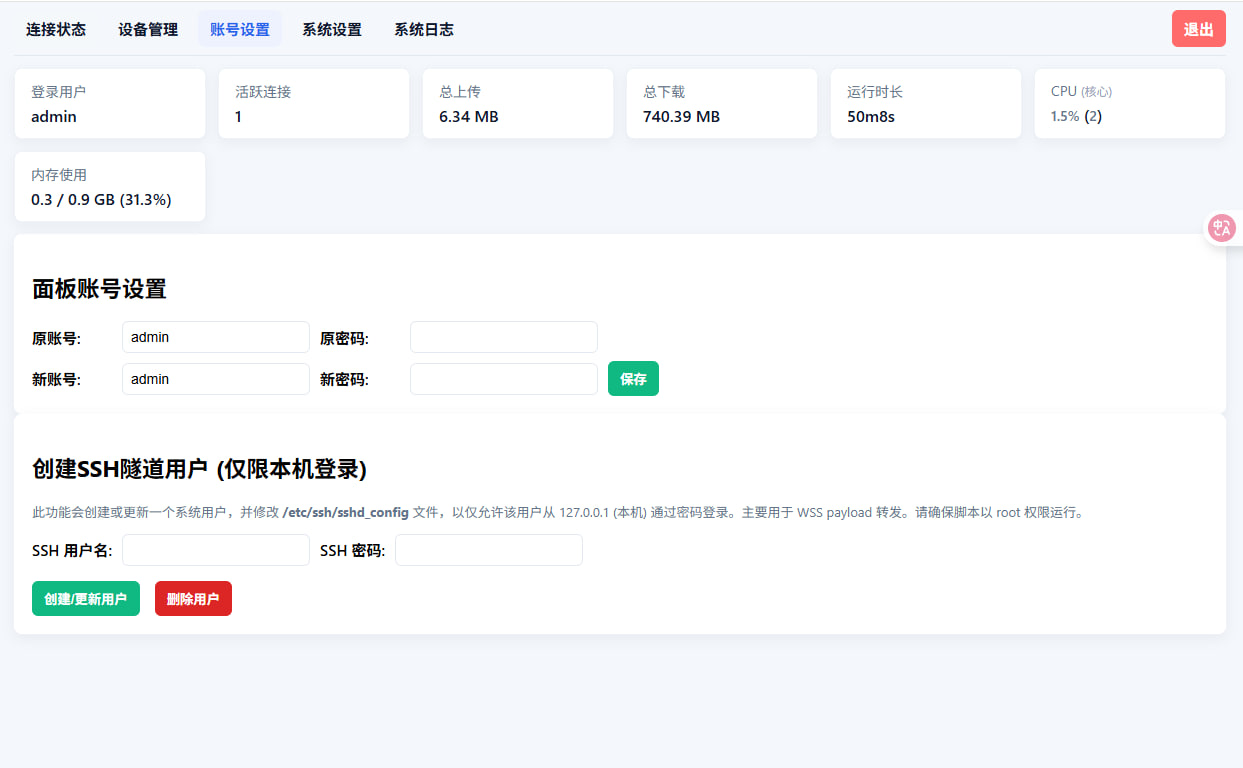Focus the SSH 用户名 field

point(215,550)
